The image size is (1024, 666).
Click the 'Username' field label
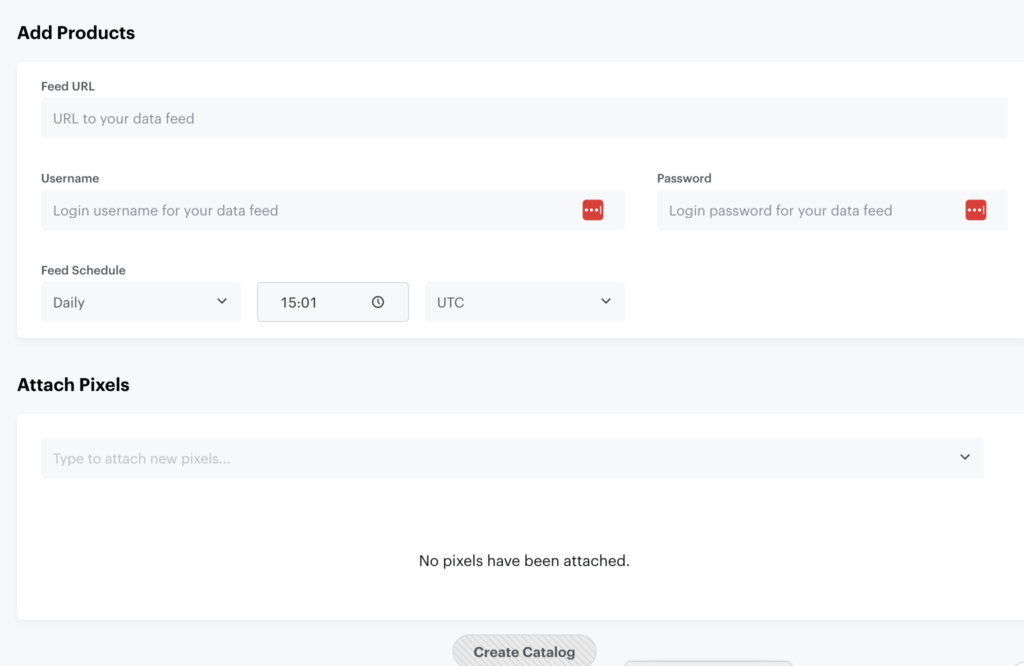[x=70, y=178]
